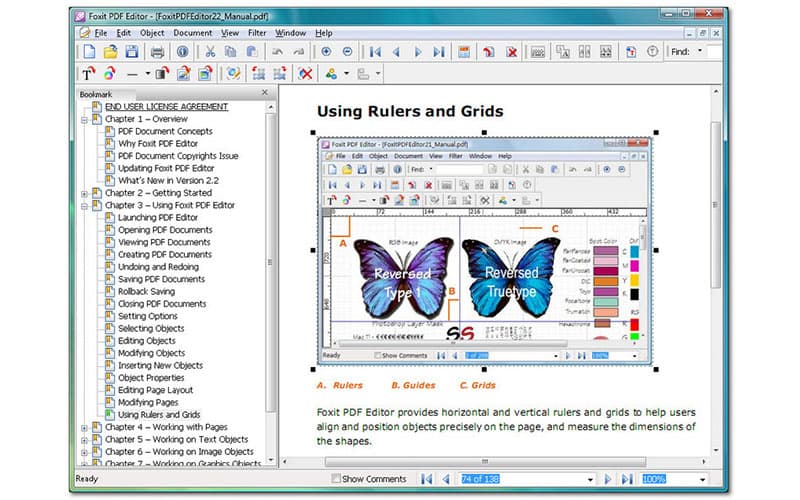Collapse the Chapter 3 – Using Foxit PDF Editor node
This screenshot has height=500, width=800.
click(84, 206)
